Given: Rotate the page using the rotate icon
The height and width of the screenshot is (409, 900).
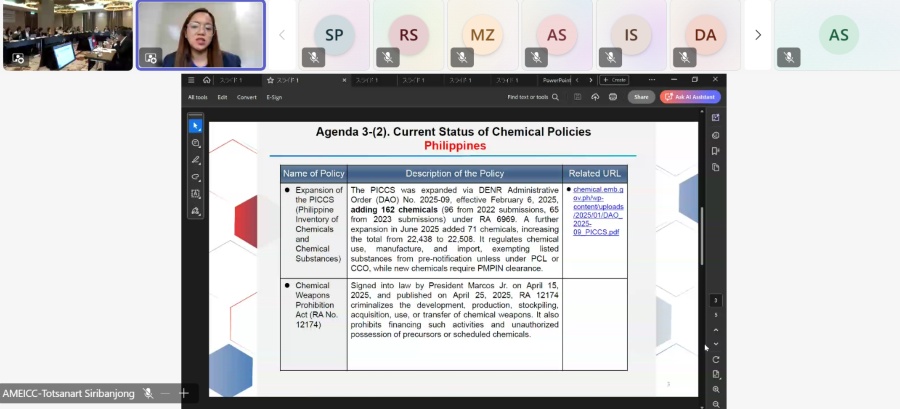Looking at the screenshot, I should point(716,359).
